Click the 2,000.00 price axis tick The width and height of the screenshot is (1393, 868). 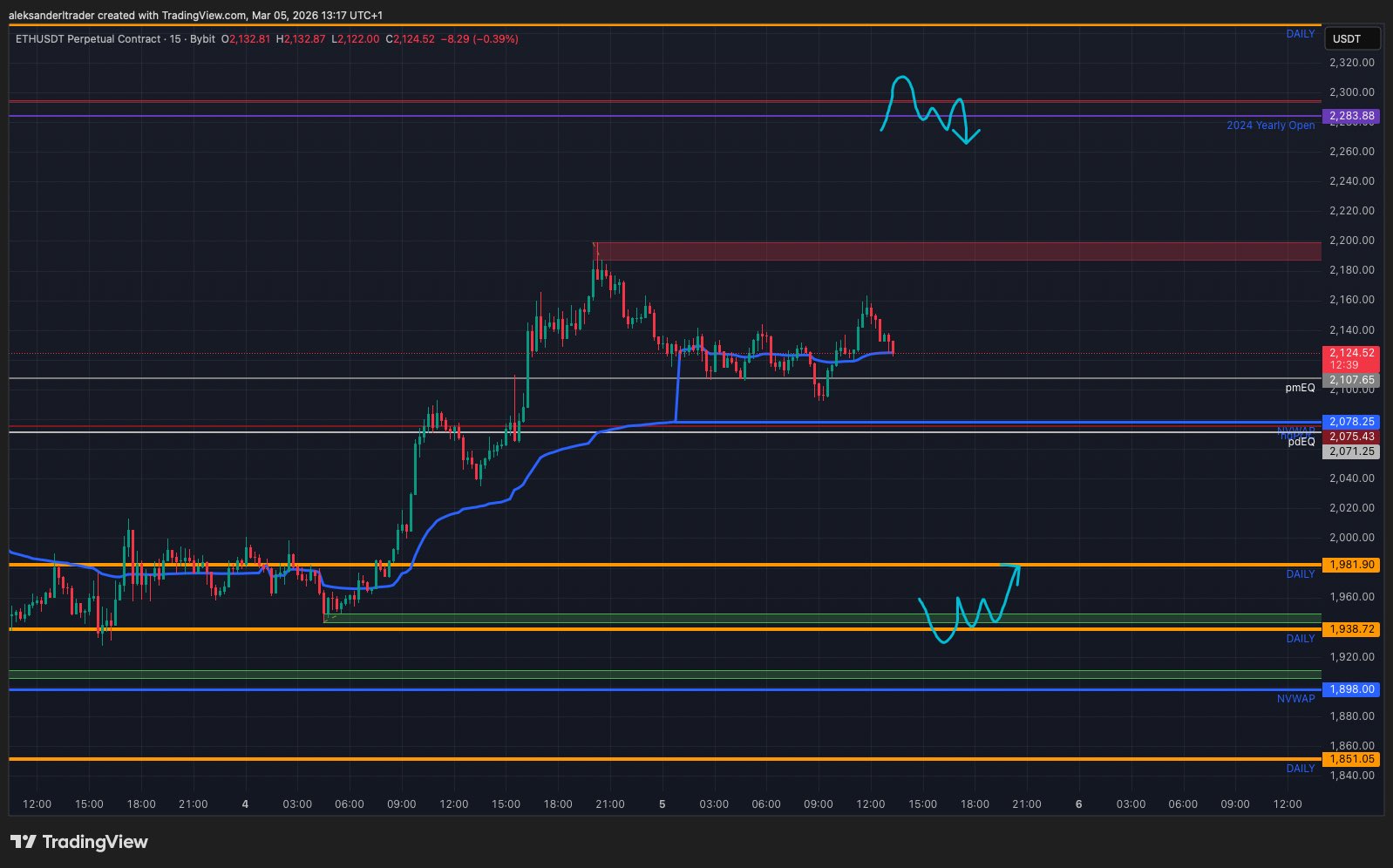(x=1352, y=538)
